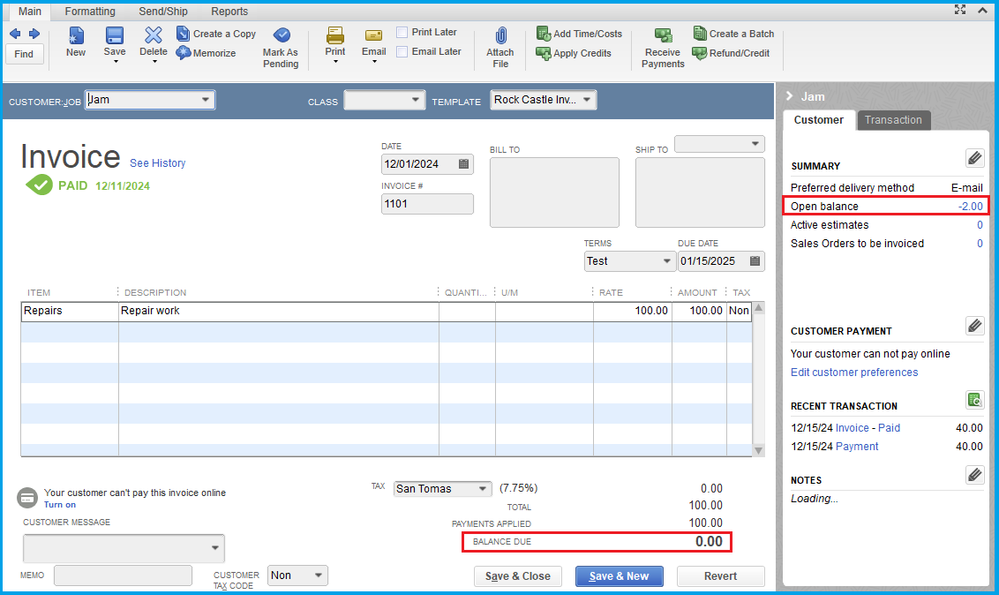999x595 pixels.
Task: Click Save & New
Action: (619, 576)
